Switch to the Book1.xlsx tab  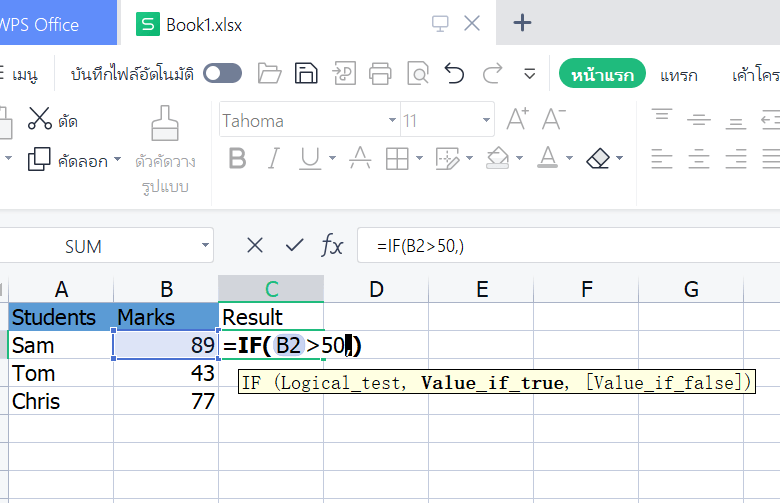pyautogui.click(x=306, y=23)
